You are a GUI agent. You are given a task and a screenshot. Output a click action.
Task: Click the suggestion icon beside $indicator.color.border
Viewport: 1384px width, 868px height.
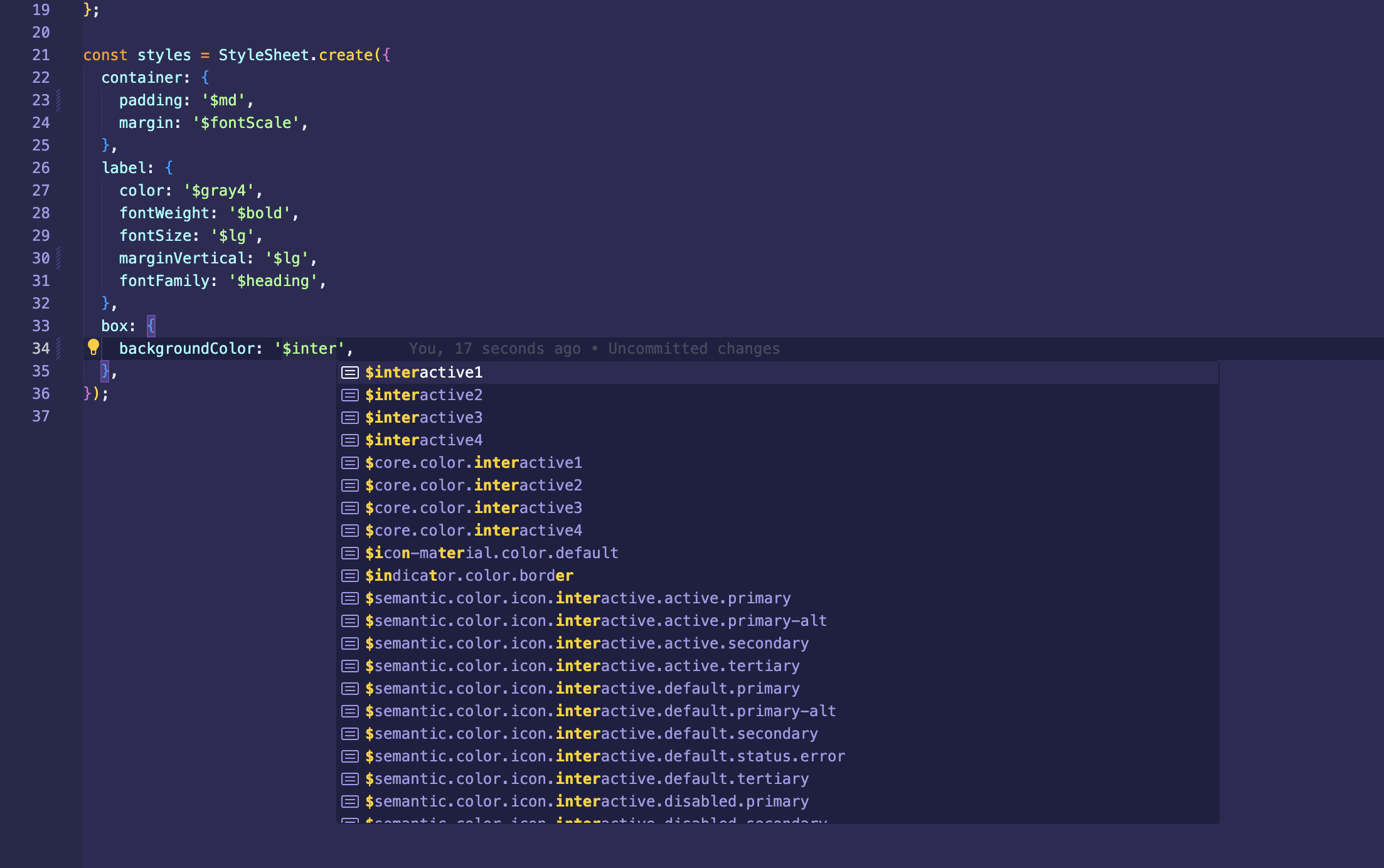tap(349, 575)
